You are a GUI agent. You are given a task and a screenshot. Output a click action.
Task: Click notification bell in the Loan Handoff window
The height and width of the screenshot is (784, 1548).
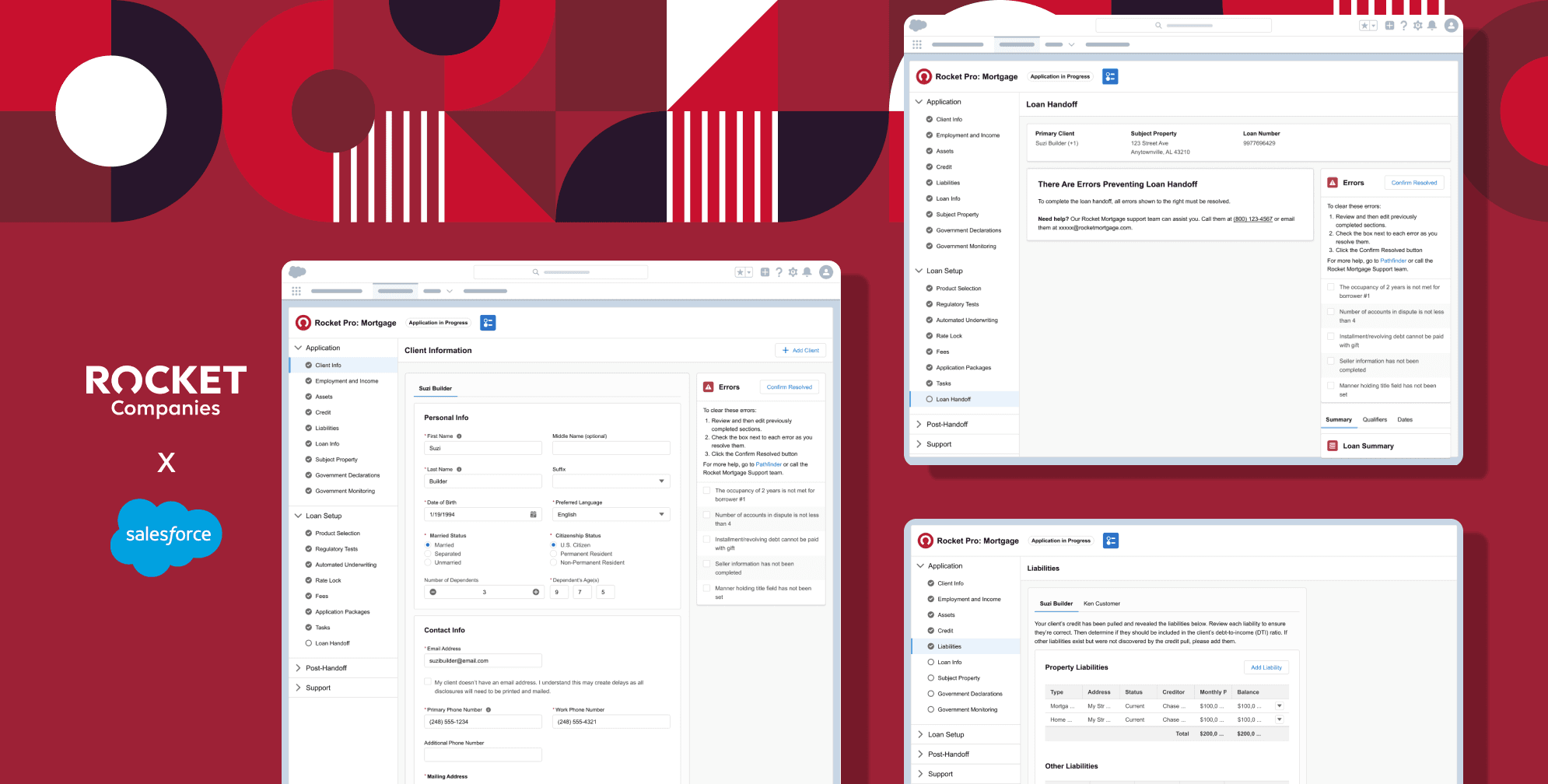click(1431, 26)
